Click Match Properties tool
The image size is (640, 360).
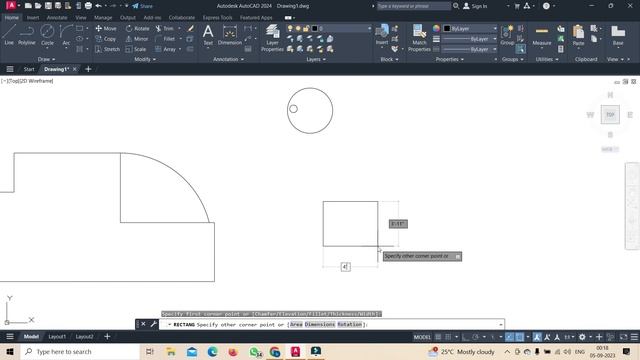point(419,38)
